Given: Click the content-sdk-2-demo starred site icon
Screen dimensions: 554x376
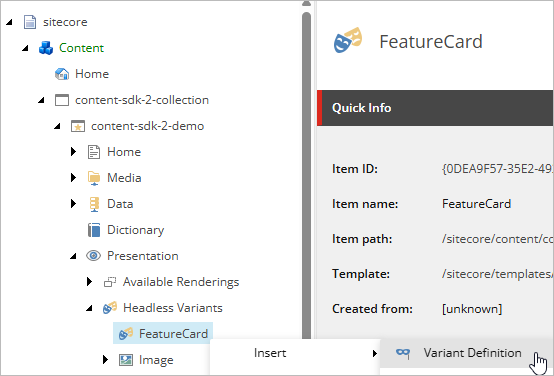Looking at the screenshot, I should [x=78, y=126].
